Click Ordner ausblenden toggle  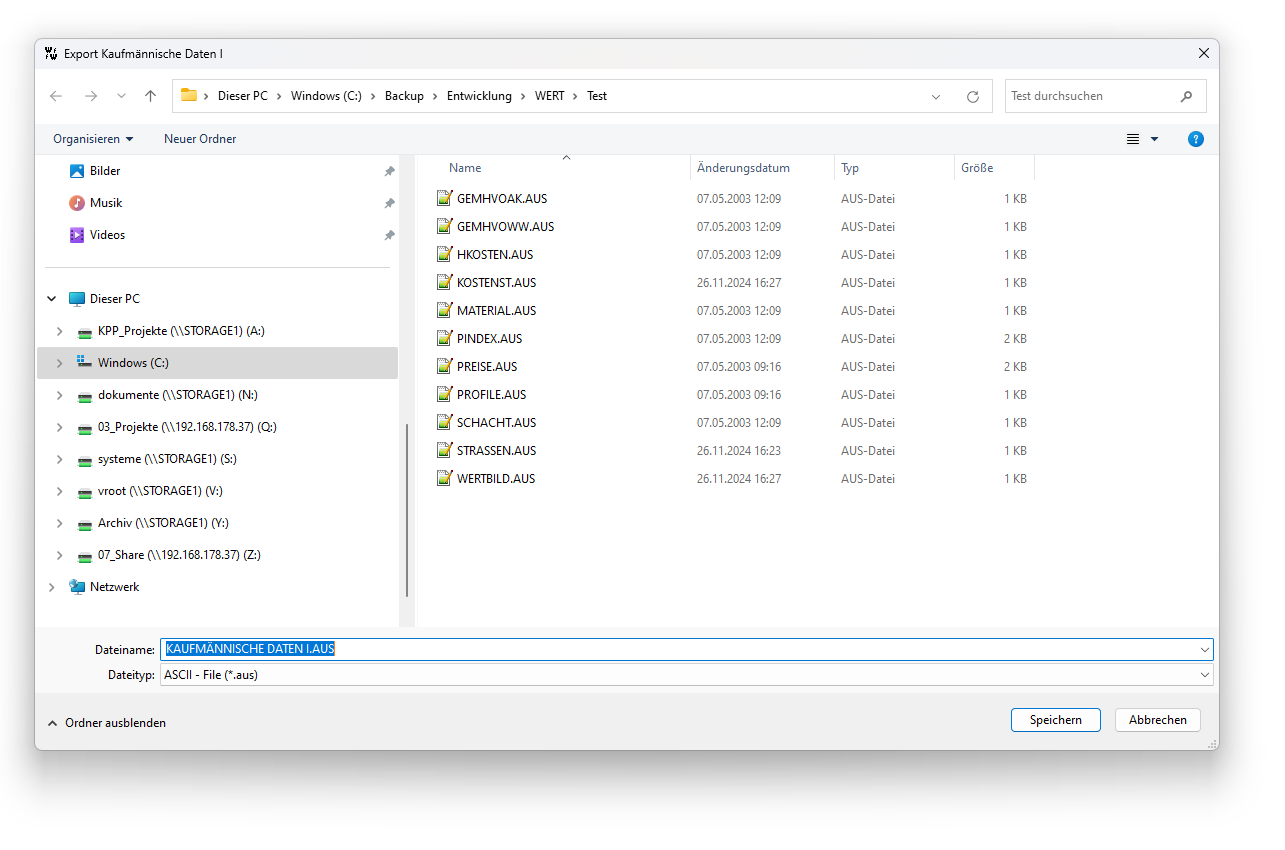pos(106,722)
